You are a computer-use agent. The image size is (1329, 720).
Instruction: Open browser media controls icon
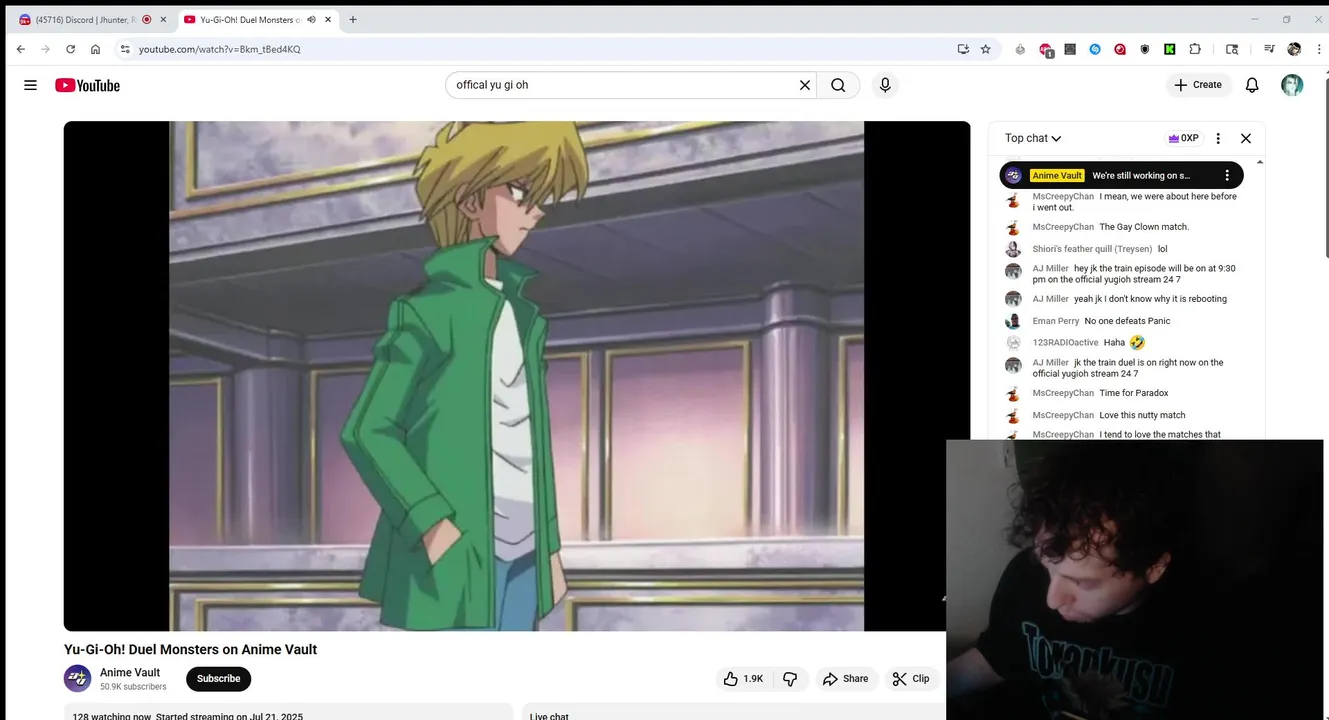pos(1269,49)
